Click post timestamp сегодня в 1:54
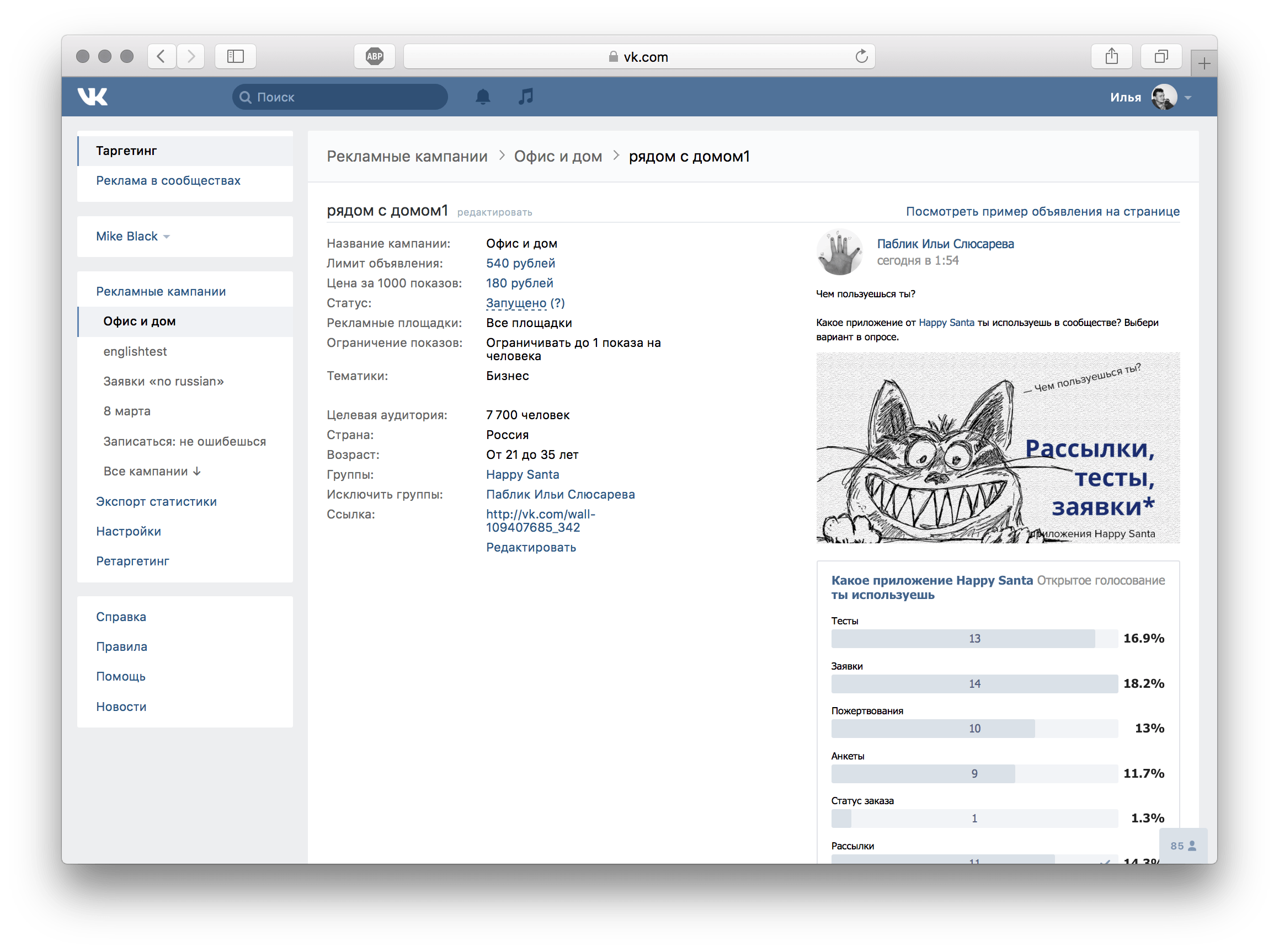Screen dimensions: 1279x952 tap(918, 261)
